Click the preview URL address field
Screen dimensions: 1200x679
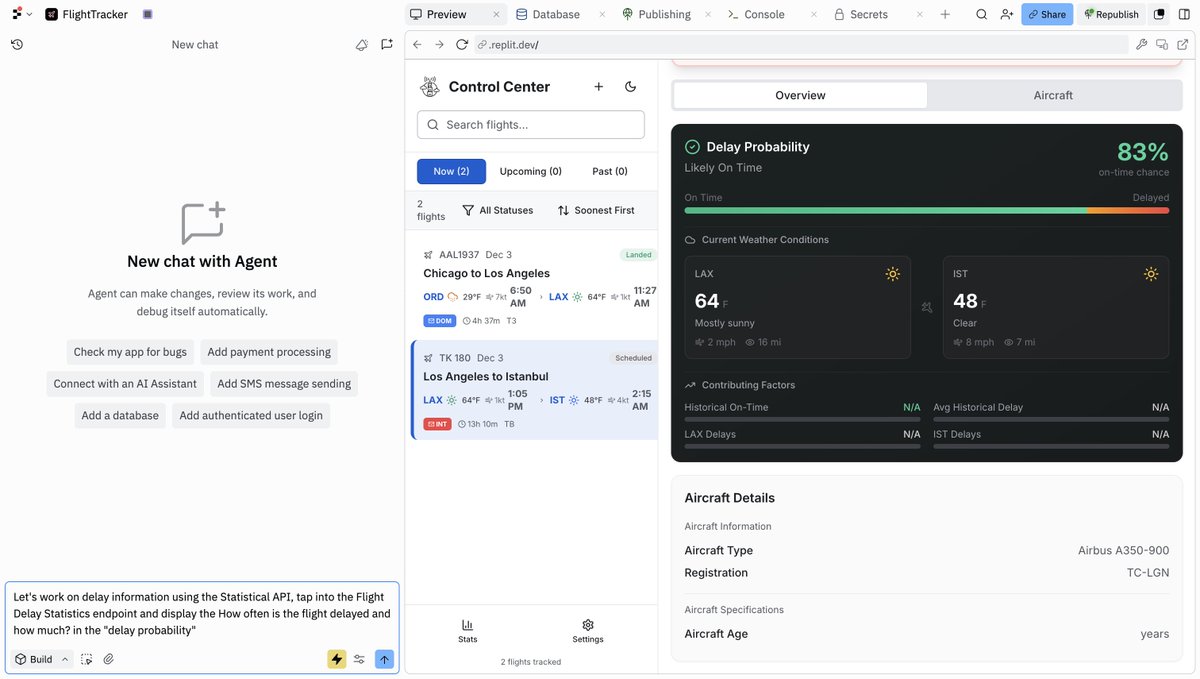click(x=800, y=45)
